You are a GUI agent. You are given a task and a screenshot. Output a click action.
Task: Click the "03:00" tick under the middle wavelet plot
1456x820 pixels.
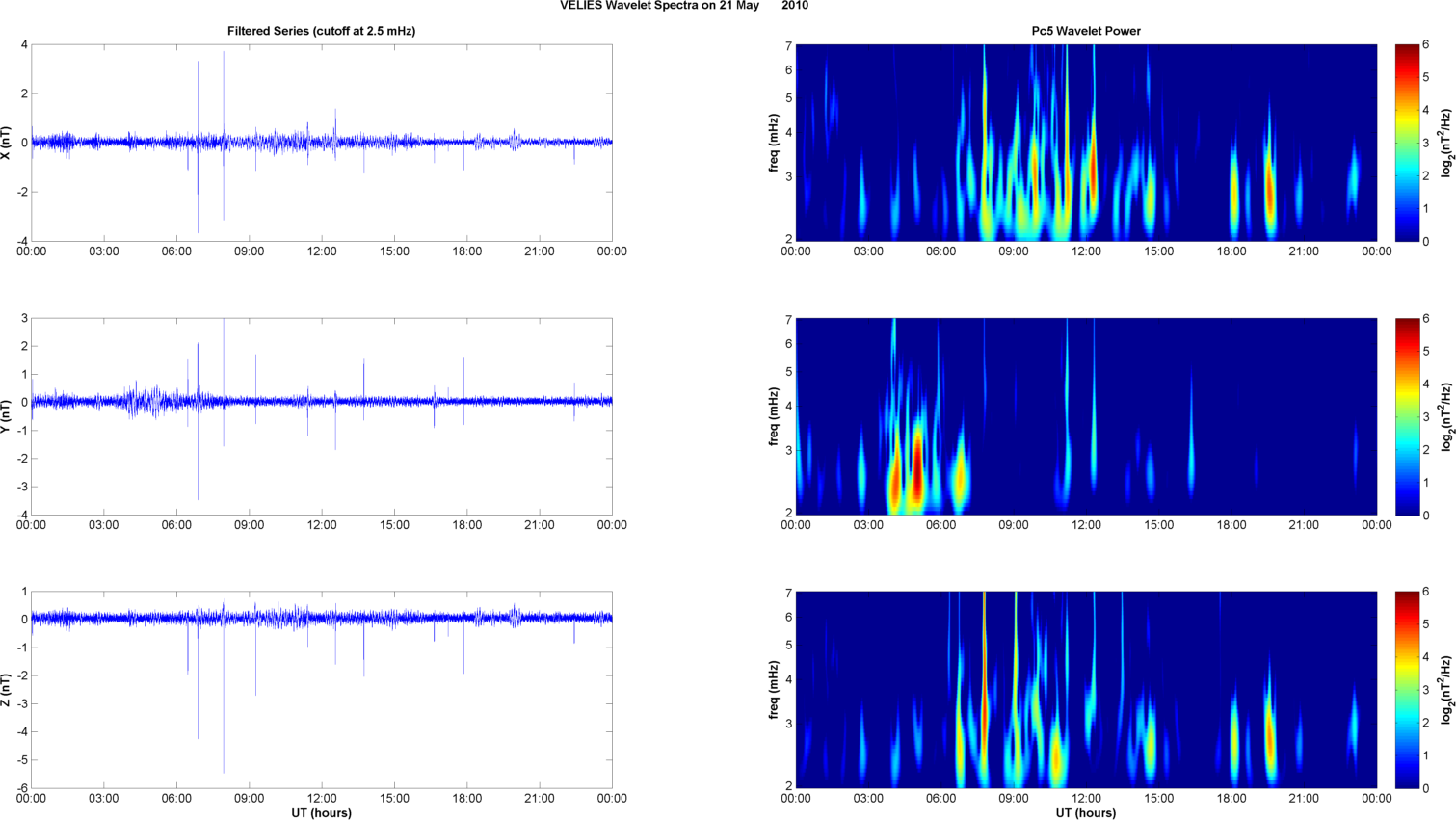point(868,525)
